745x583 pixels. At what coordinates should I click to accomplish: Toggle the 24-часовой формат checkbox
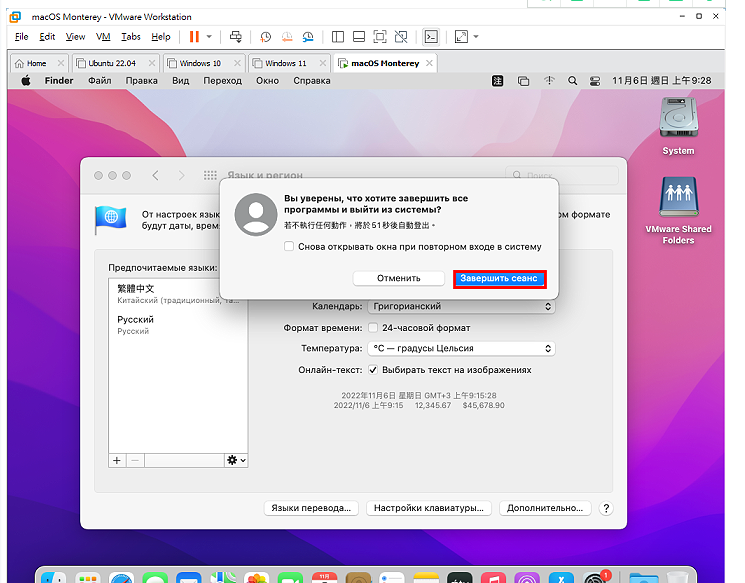tap(373, 328)
